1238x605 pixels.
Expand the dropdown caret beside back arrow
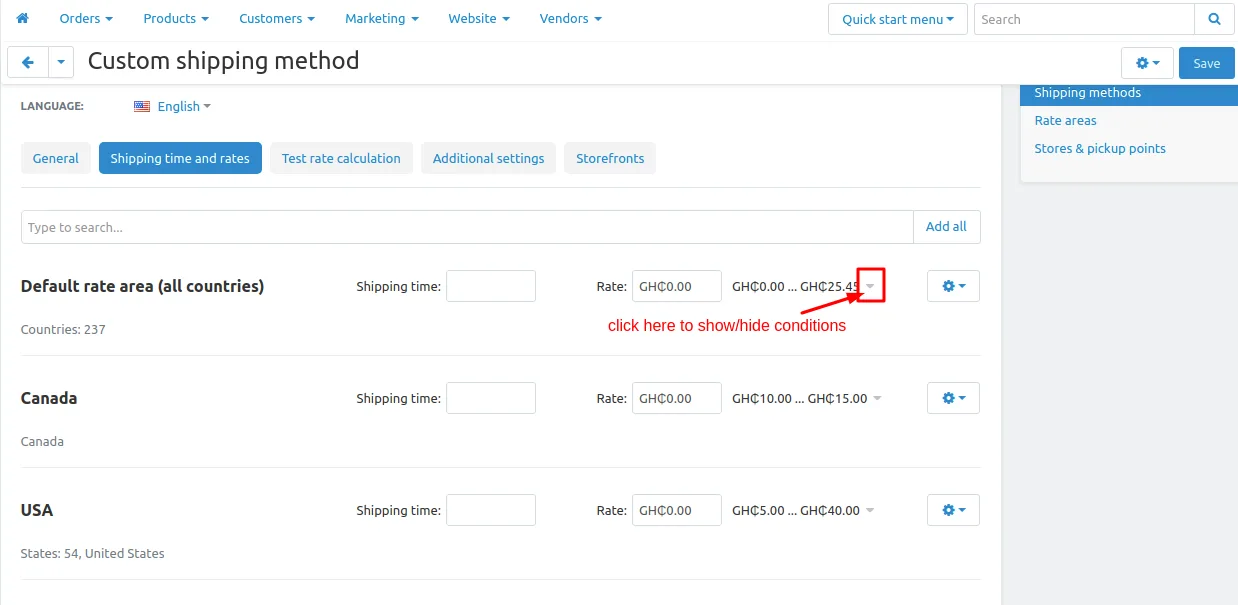pyautogui.click(x=61, y=62)
